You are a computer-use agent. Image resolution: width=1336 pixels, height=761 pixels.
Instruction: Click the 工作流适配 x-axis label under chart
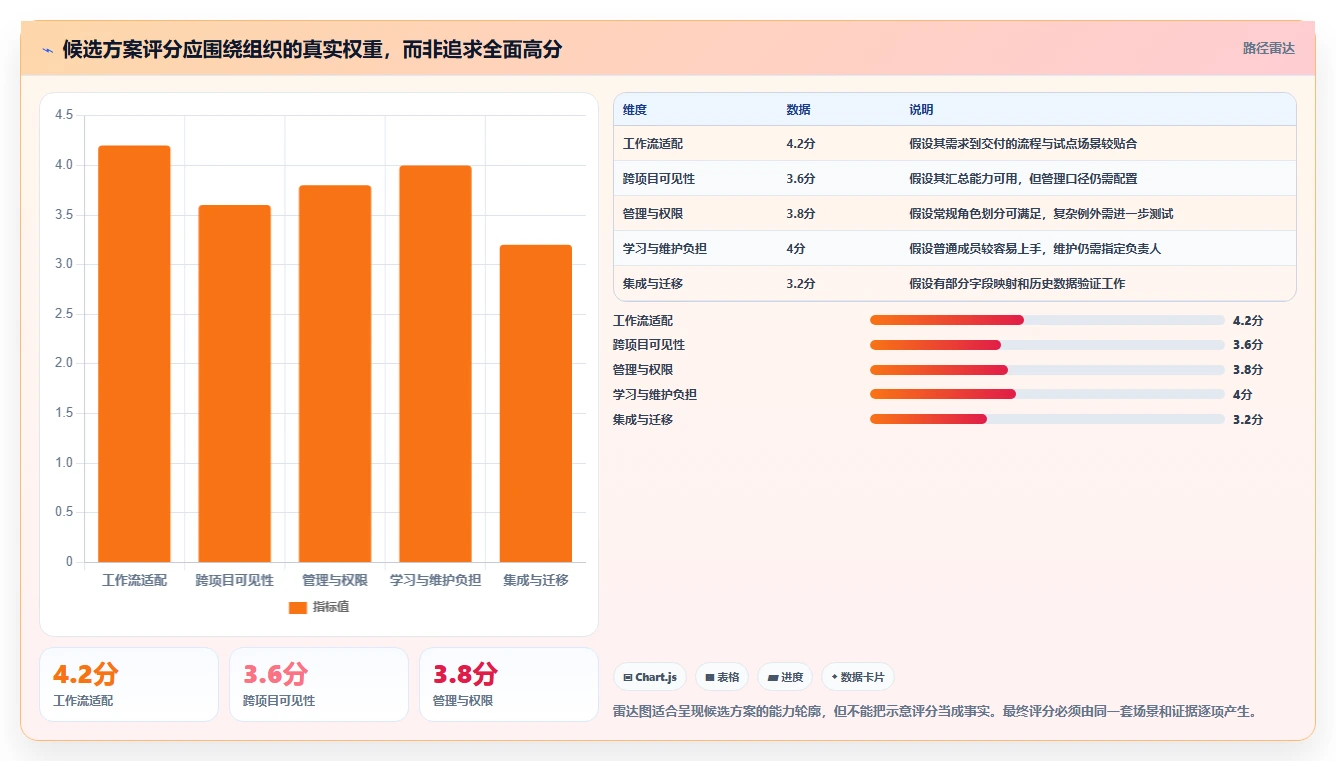[x=134, y=580]
